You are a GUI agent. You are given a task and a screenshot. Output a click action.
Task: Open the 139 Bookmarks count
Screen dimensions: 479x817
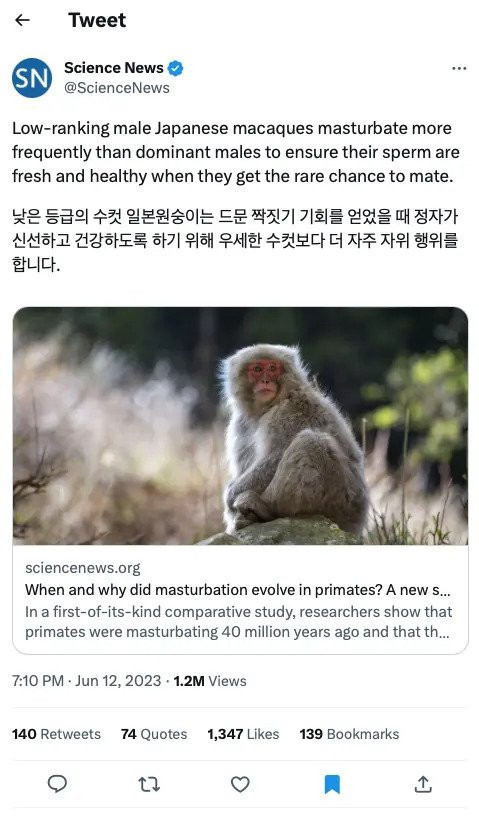pyautogui.click(x=349, y=734)
